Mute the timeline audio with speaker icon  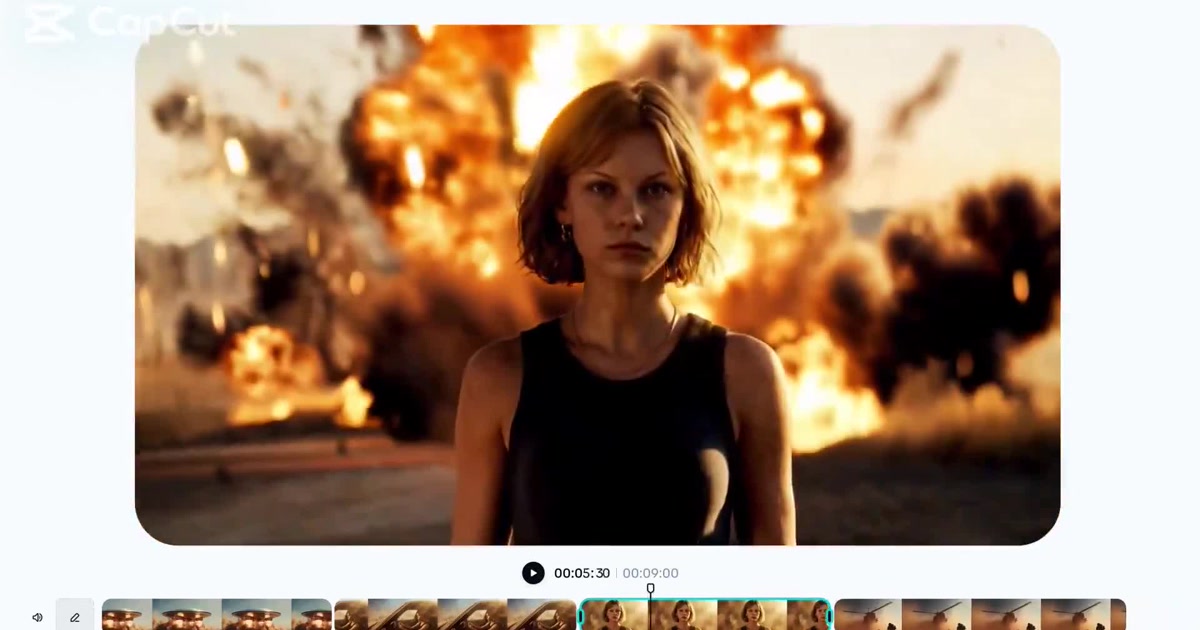[37, 617]
